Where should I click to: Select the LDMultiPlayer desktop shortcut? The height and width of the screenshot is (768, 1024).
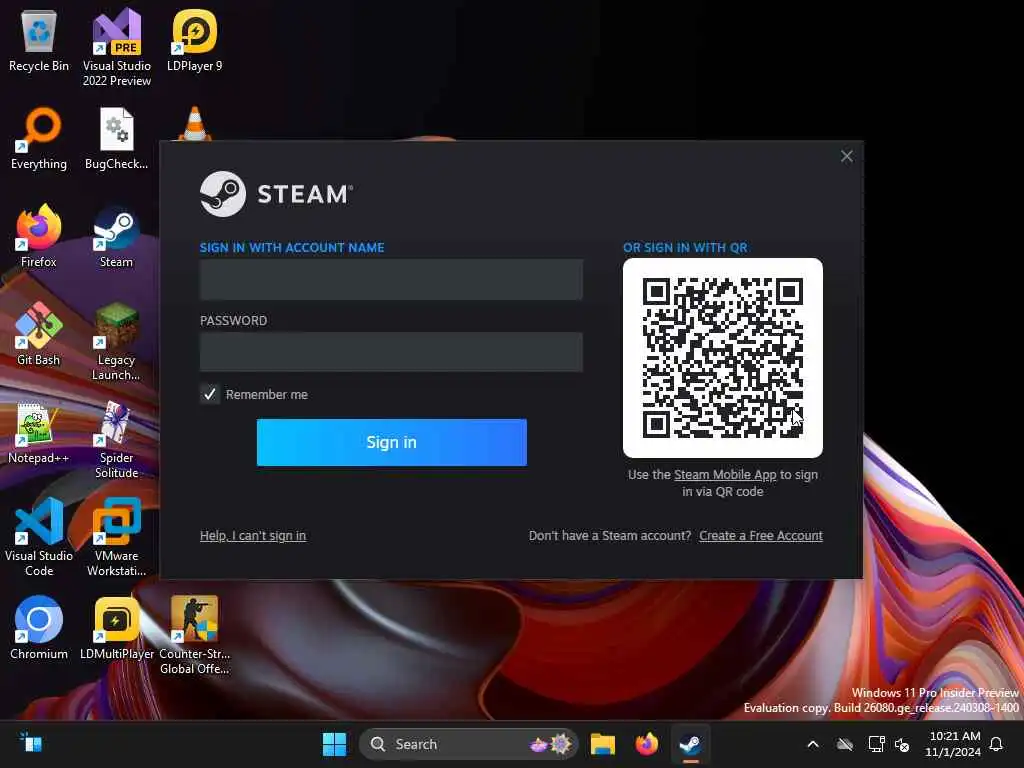116,628
